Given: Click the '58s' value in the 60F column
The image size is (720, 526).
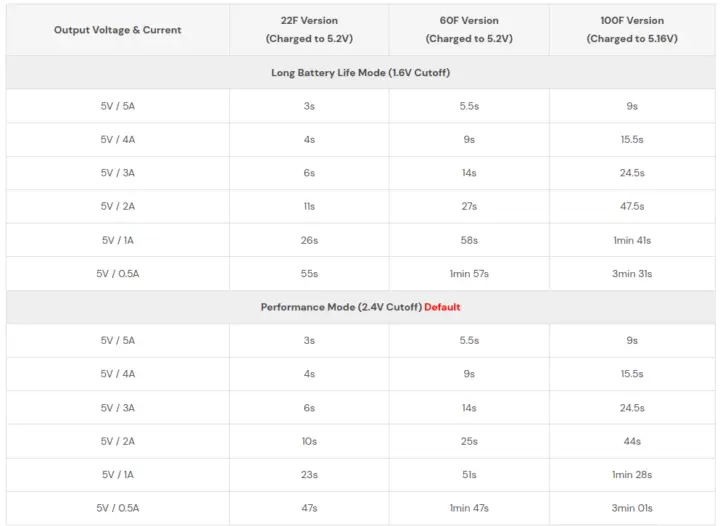Looking at the screenshot, I should click(x=469, y=240).
